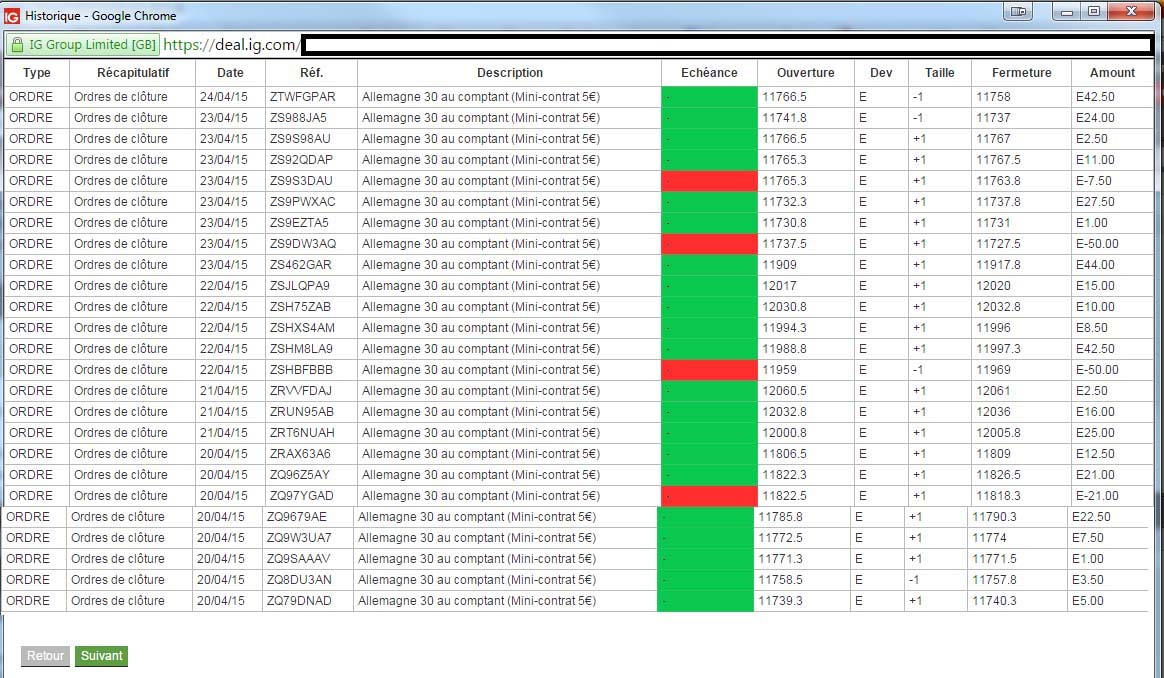Click the Retour button
The width and height of the screenshot is (1164, 678).
tap(45, 656)
